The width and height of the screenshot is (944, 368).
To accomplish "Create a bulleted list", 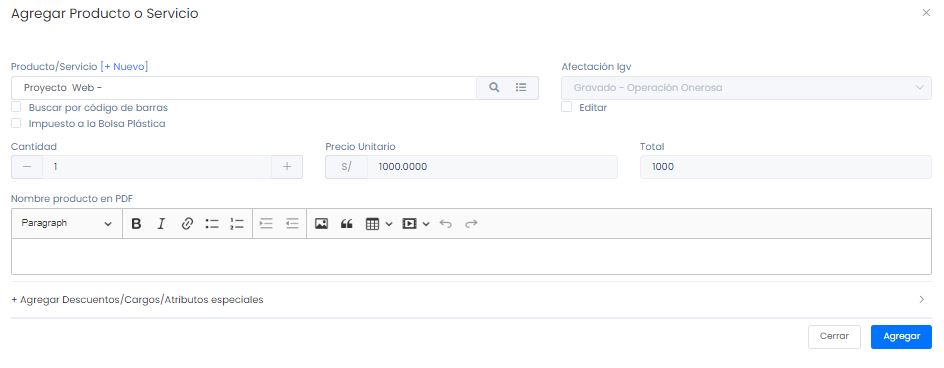I will (x=211, y=224).
